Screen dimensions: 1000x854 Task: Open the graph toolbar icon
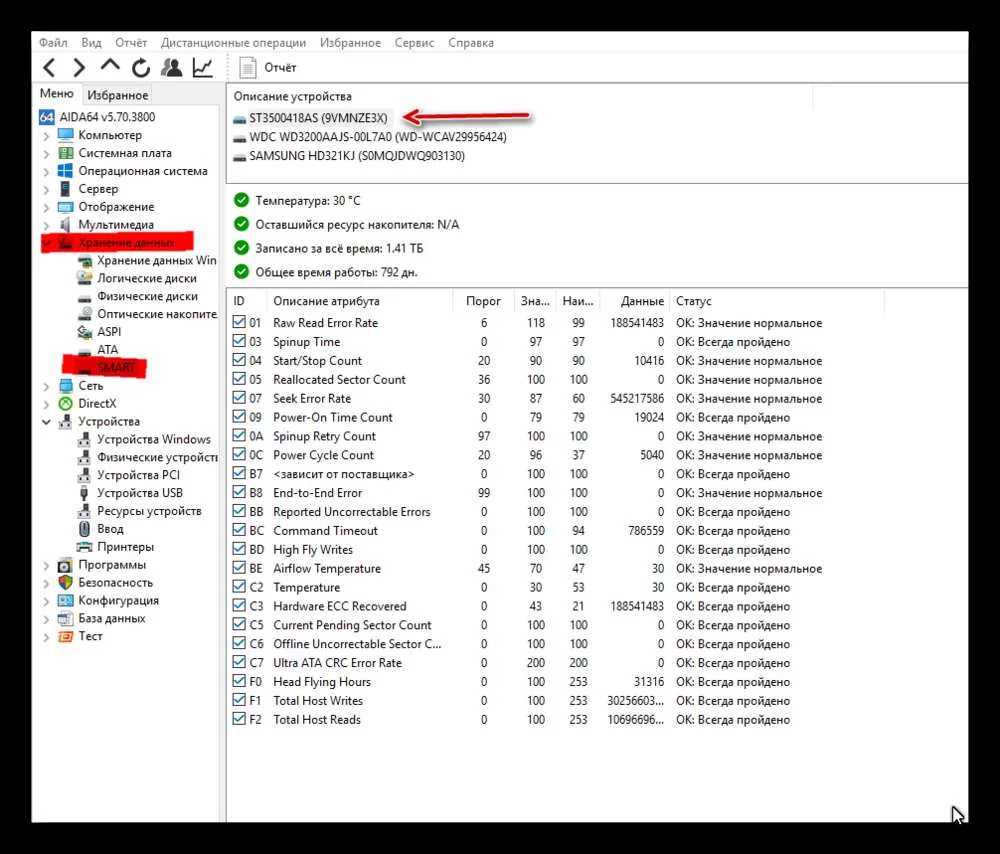coord(203,68)
